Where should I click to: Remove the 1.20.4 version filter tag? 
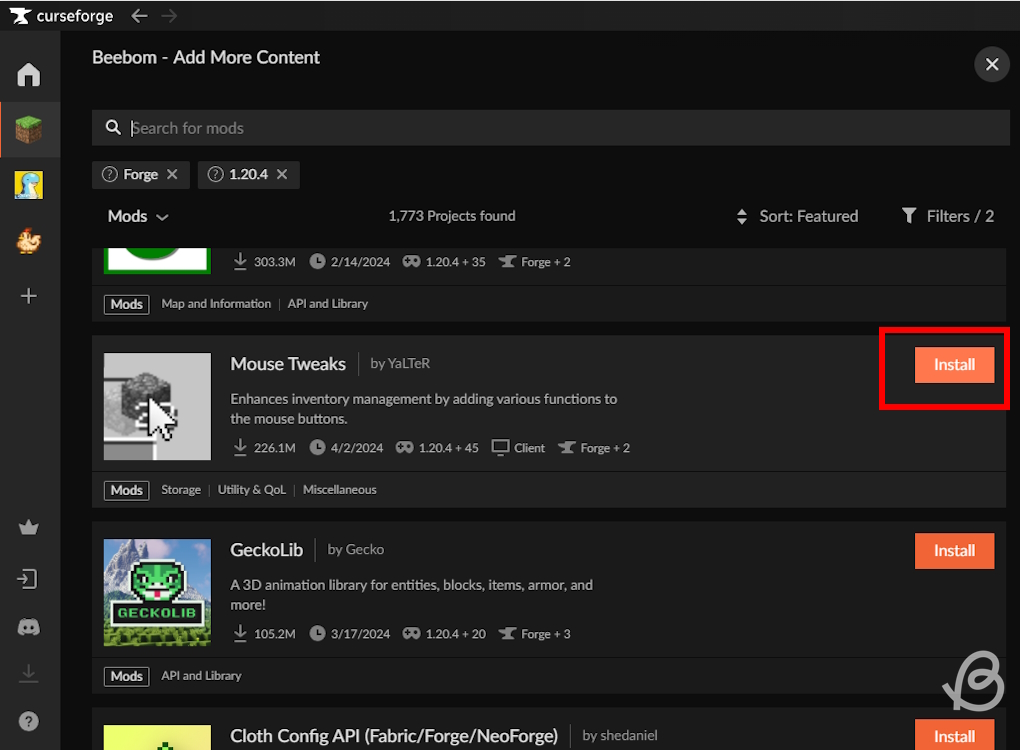click(282, 174)
